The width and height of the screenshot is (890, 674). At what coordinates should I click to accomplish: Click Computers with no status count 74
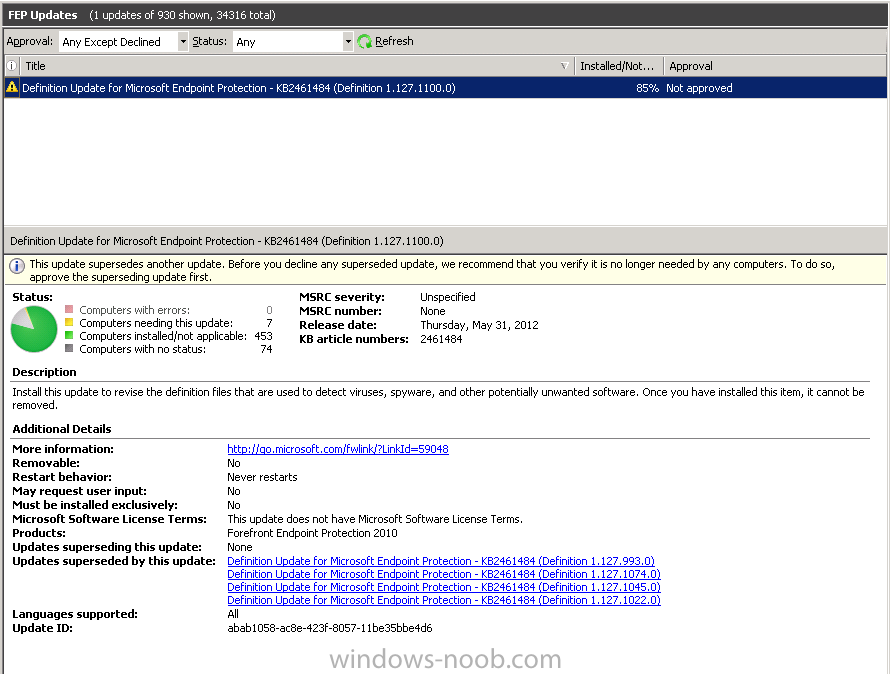[266, 349]
